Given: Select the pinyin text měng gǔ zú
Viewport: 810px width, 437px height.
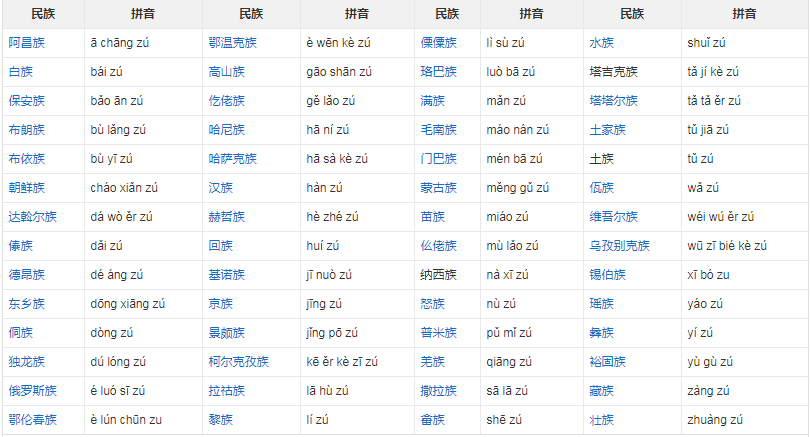Looking at the screenshot, I should [x=518, y=188].
